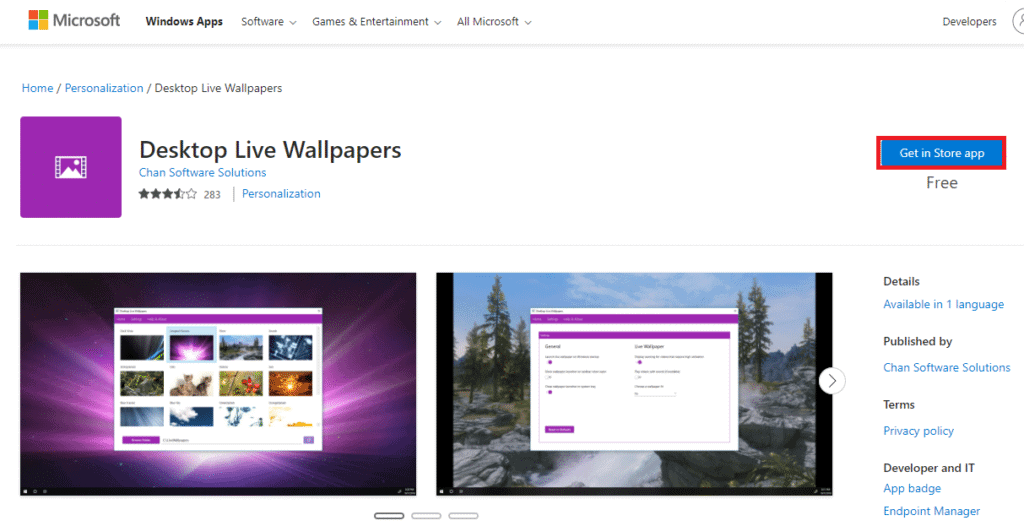Click the Free price label

click(x=942, y=183)
